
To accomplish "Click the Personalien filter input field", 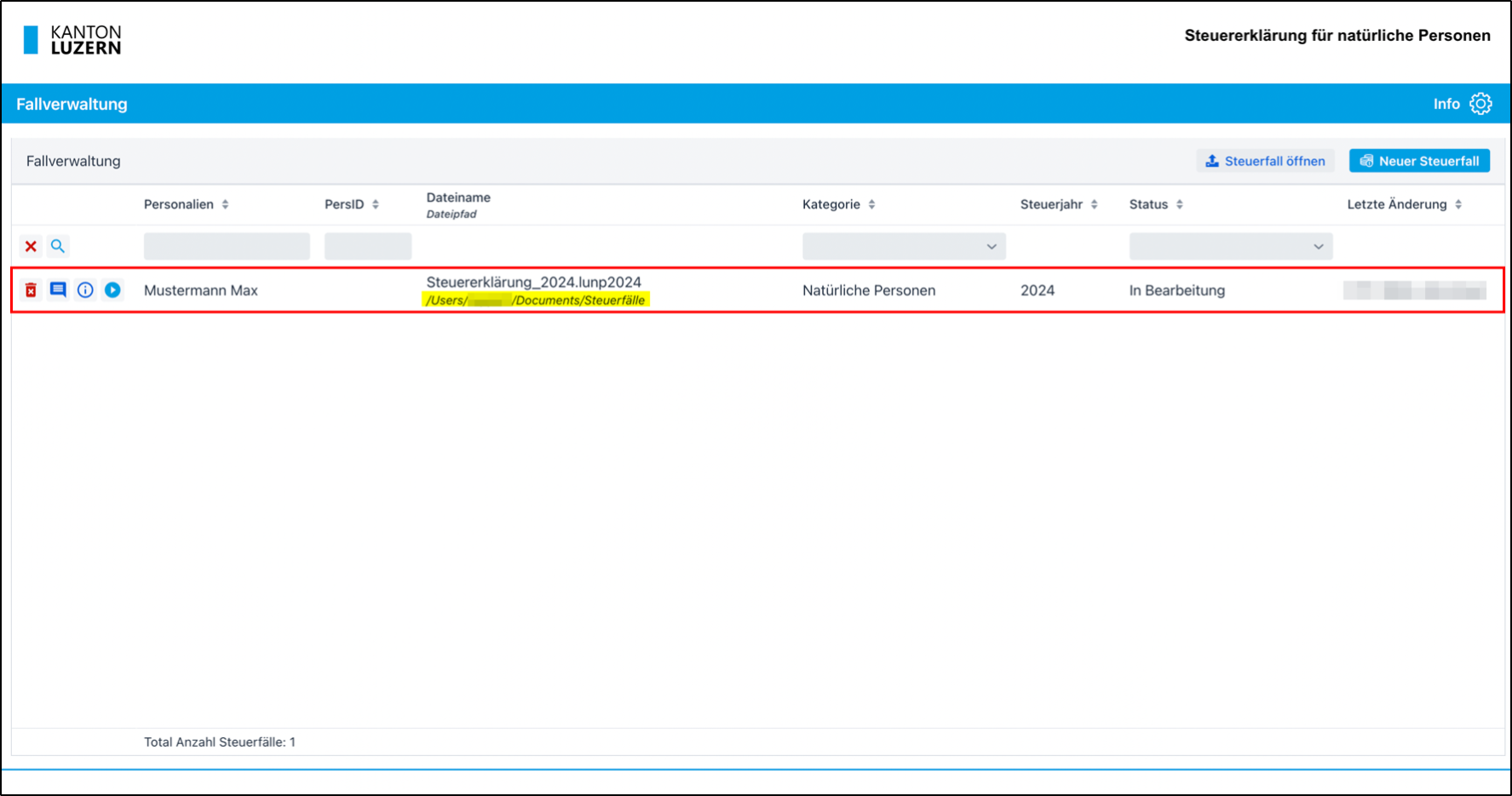I will coord(227,247).
